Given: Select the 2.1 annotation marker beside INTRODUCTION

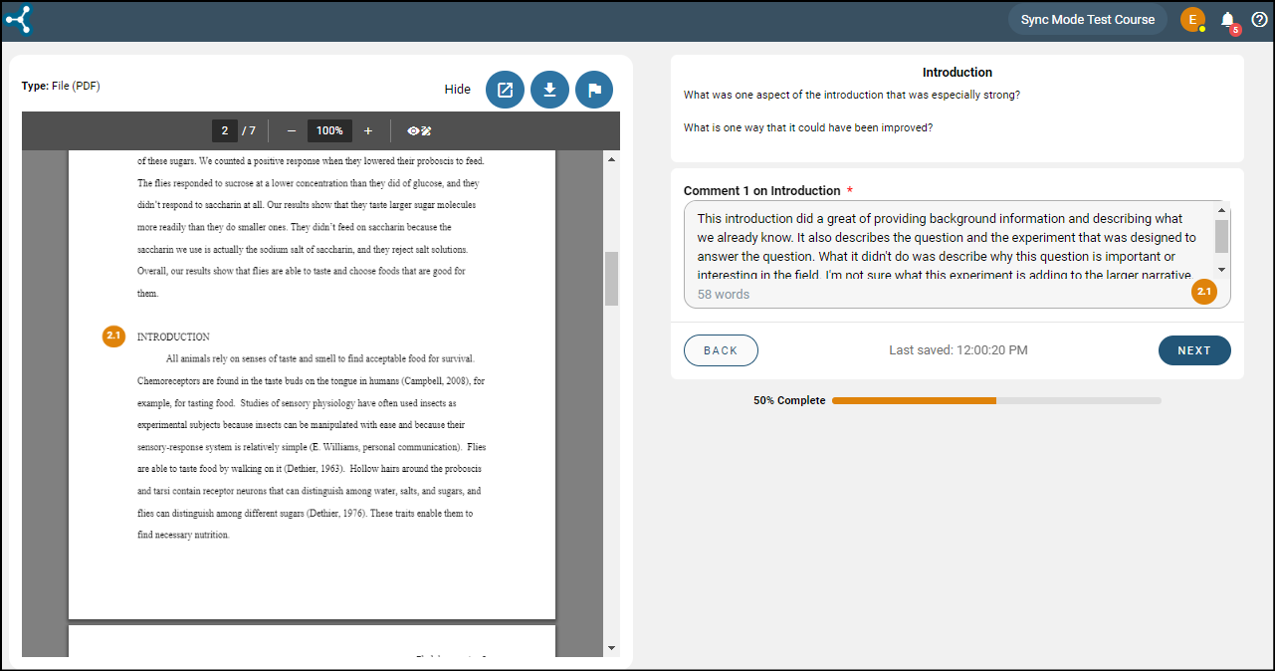Looking at the screenshot, I should pos(113,336).
